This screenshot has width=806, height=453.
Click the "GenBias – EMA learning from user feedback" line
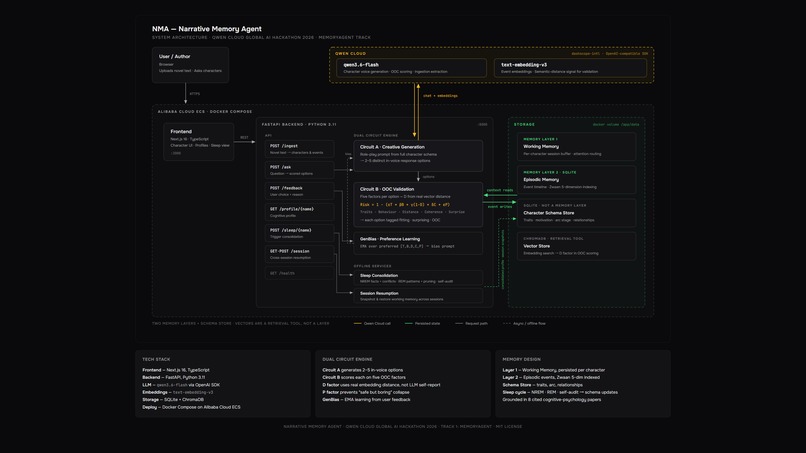click(367, 400)
